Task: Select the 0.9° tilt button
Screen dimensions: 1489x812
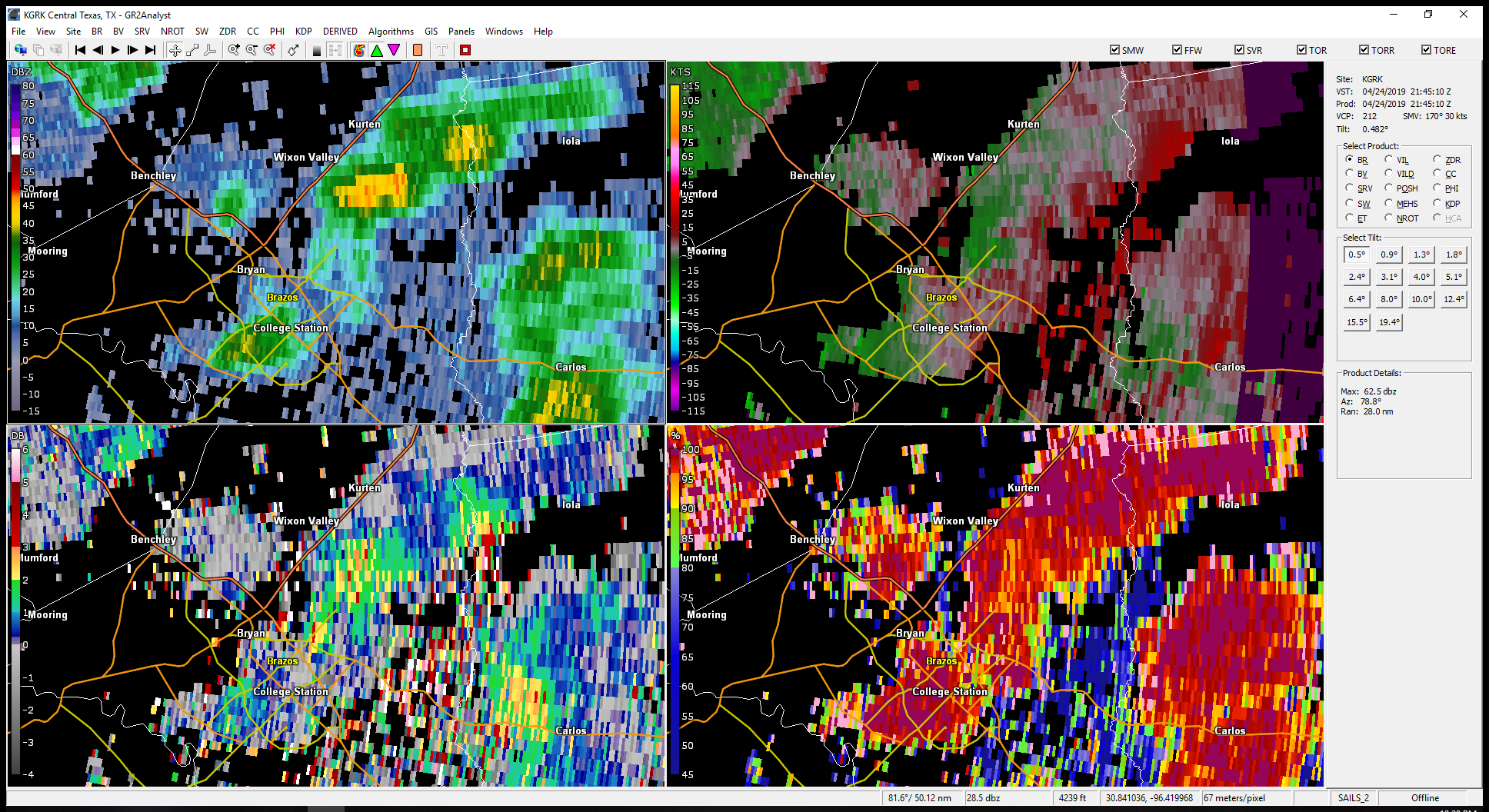Action: [1389, 255]
